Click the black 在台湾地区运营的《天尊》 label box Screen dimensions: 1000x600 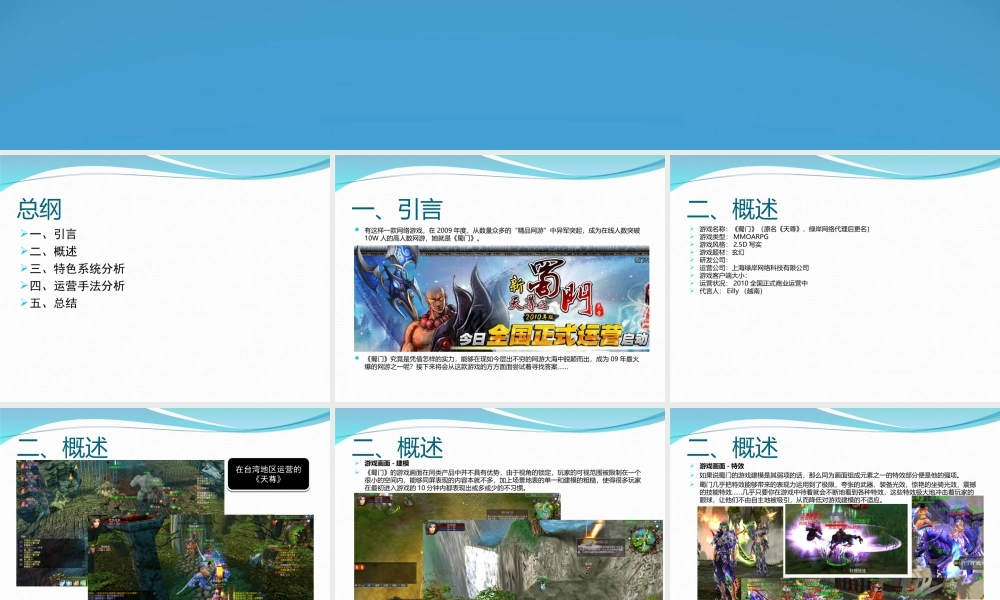coord(268,474)
